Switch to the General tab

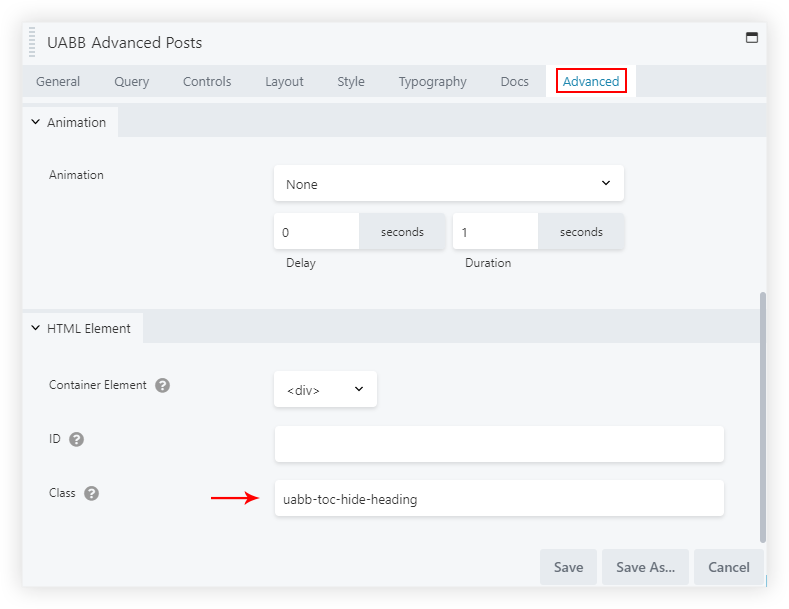click(x=58, y=82)
